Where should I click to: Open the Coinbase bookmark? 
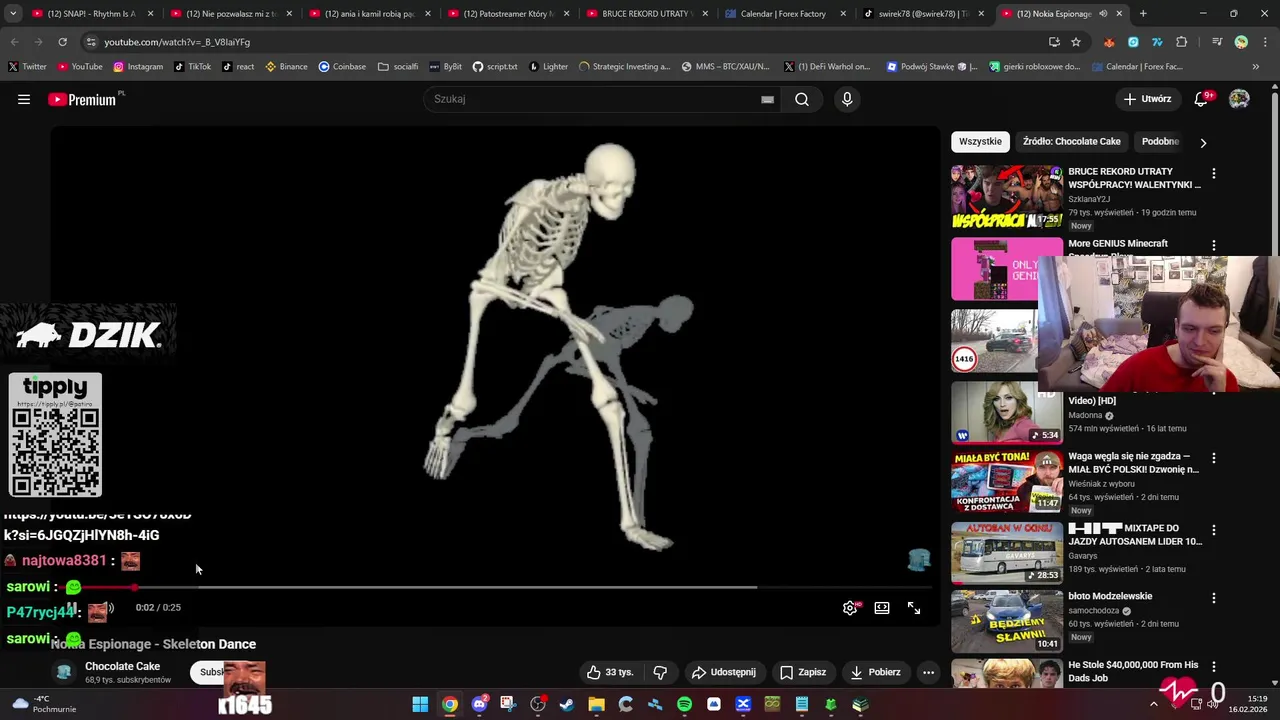click(342, 66)
